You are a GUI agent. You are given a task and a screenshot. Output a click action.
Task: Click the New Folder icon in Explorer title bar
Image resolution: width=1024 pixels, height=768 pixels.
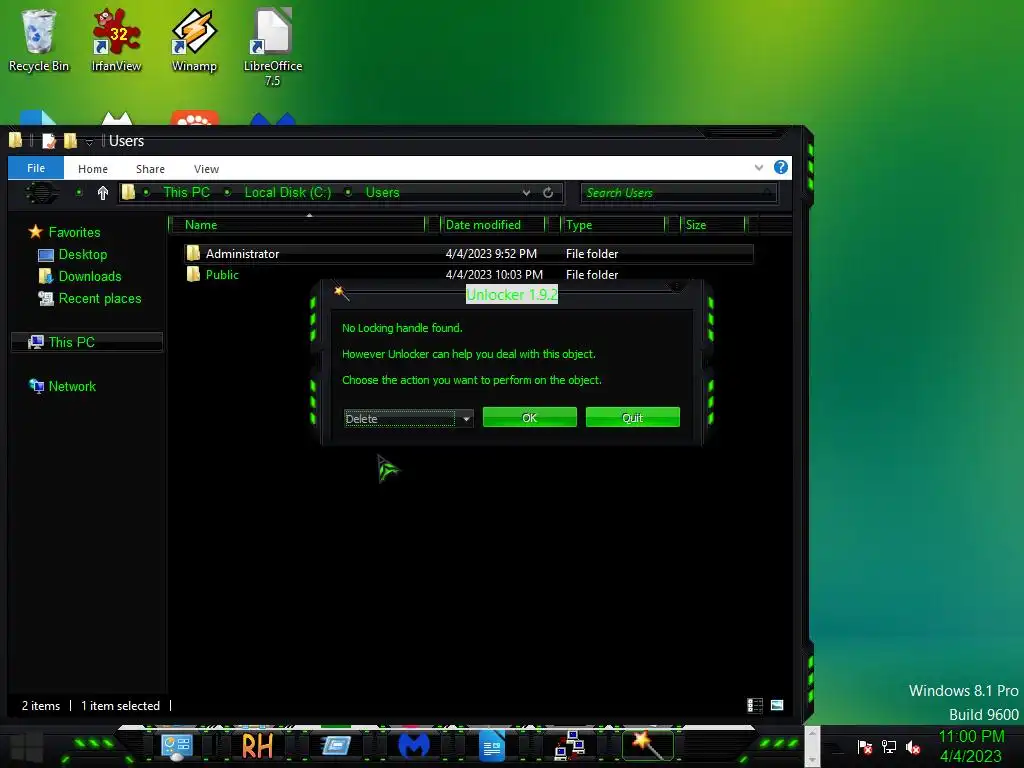[x=70, y=140]
